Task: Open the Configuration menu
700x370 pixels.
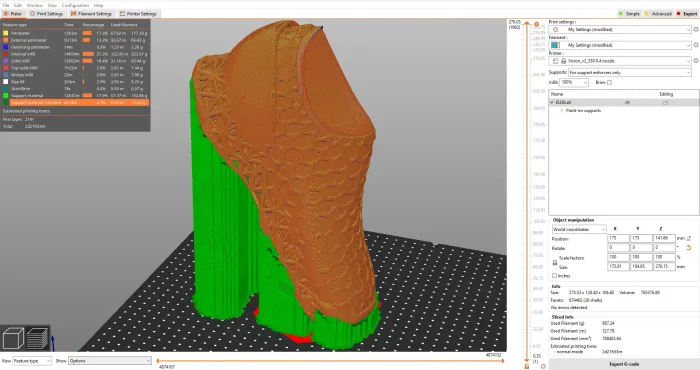Action: 75,5
